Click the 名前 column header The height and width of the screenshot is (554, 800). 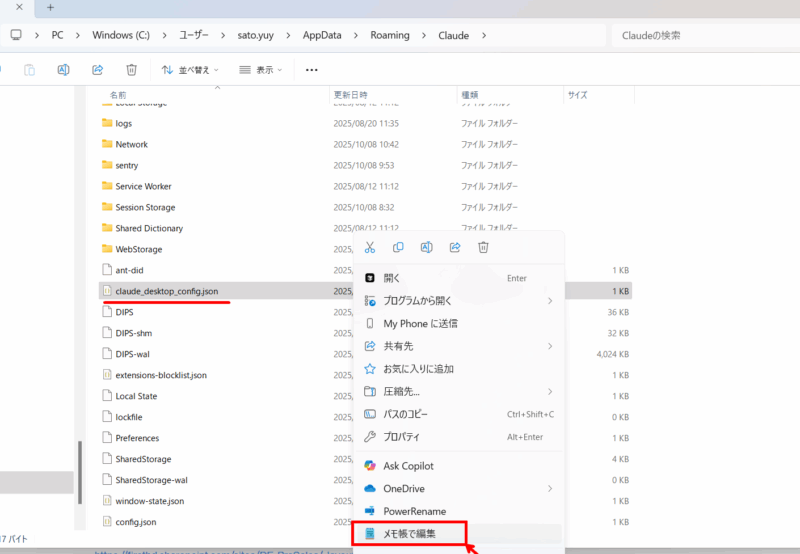coord(118,95)
